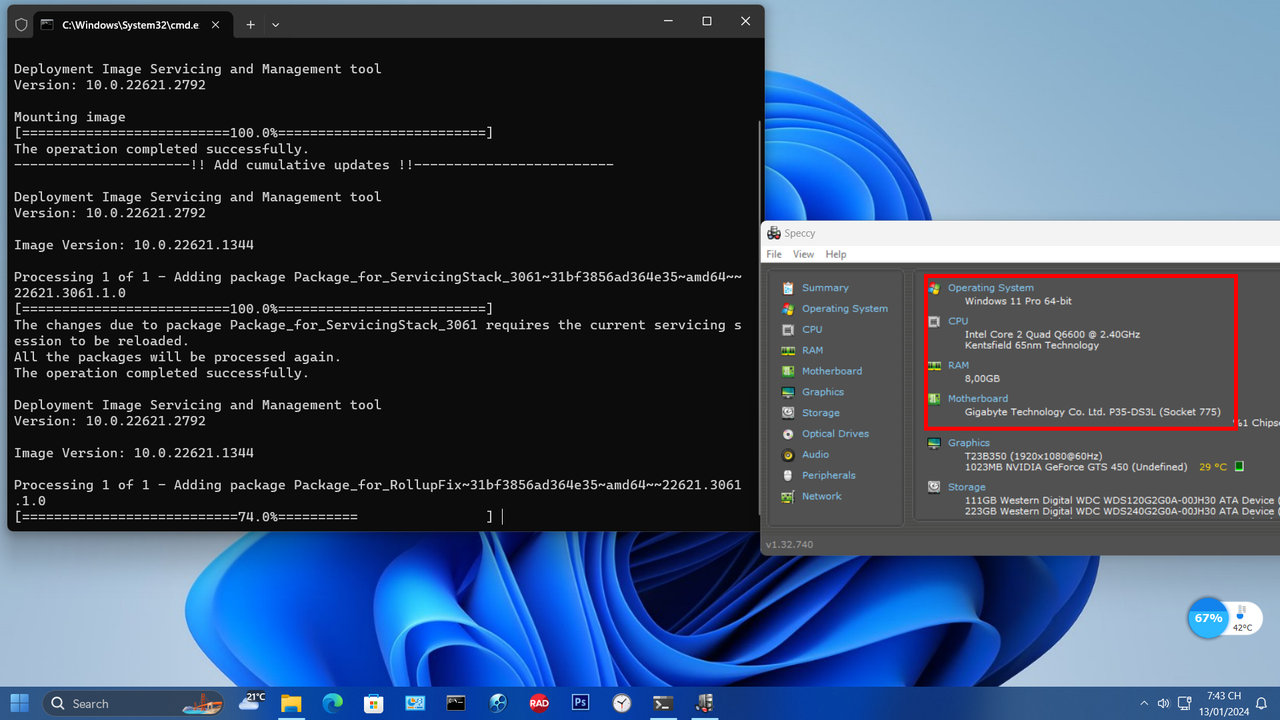Open the 21°C weather widget on taskbar
The width and height of the screenshot is (1280, 720).
(252, 702)
